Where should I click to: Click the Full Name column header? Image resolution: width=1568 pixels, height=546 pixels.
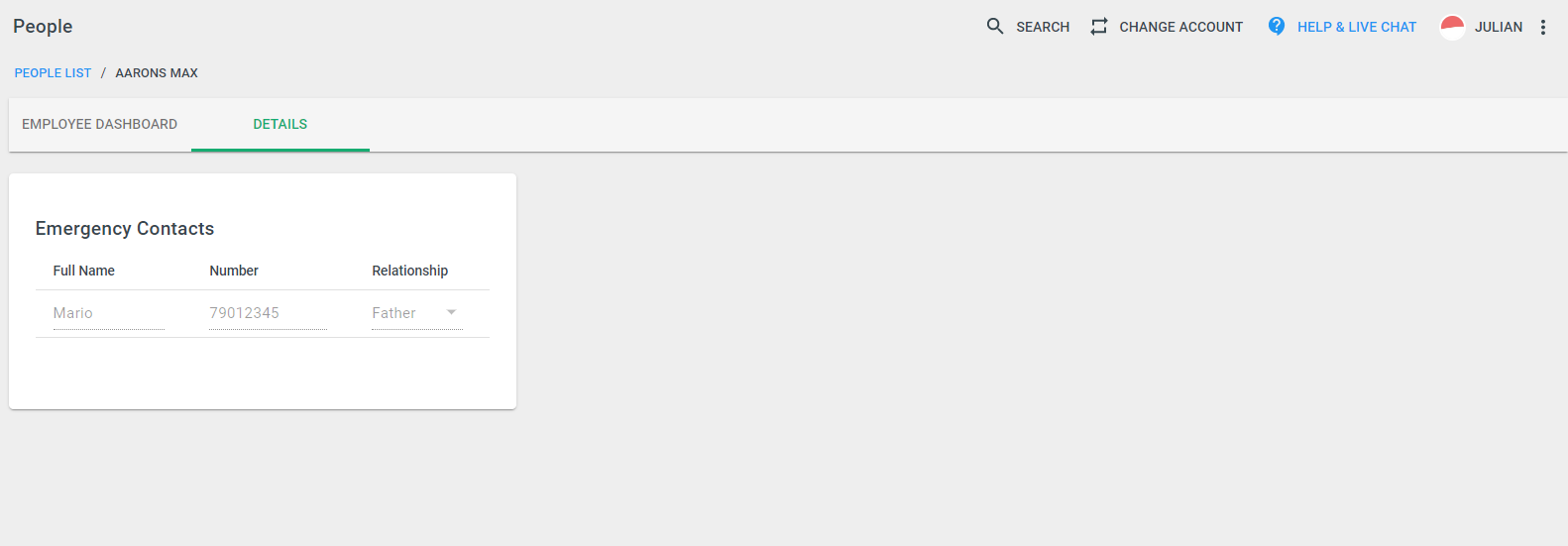click(84, 271)
